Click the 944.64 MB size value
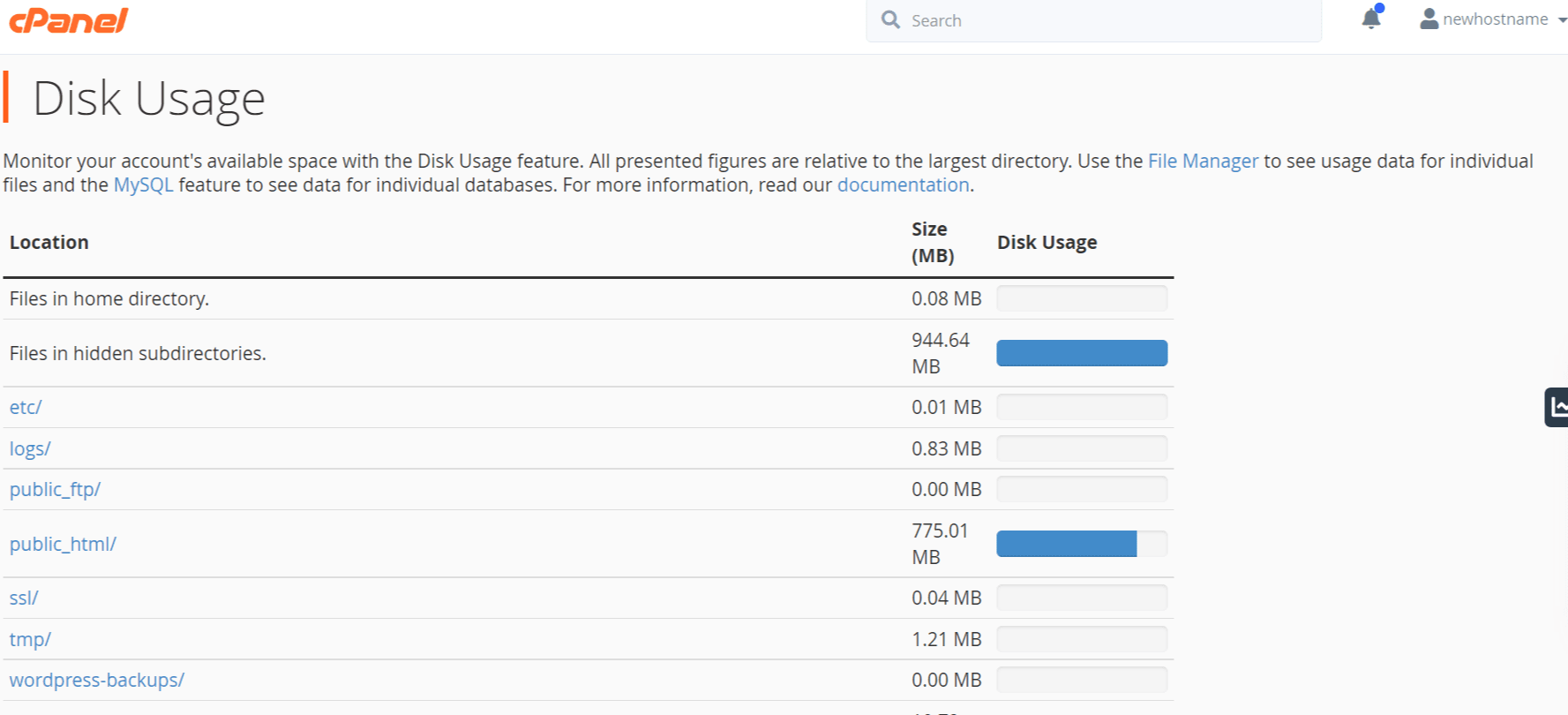 point(941,353)
